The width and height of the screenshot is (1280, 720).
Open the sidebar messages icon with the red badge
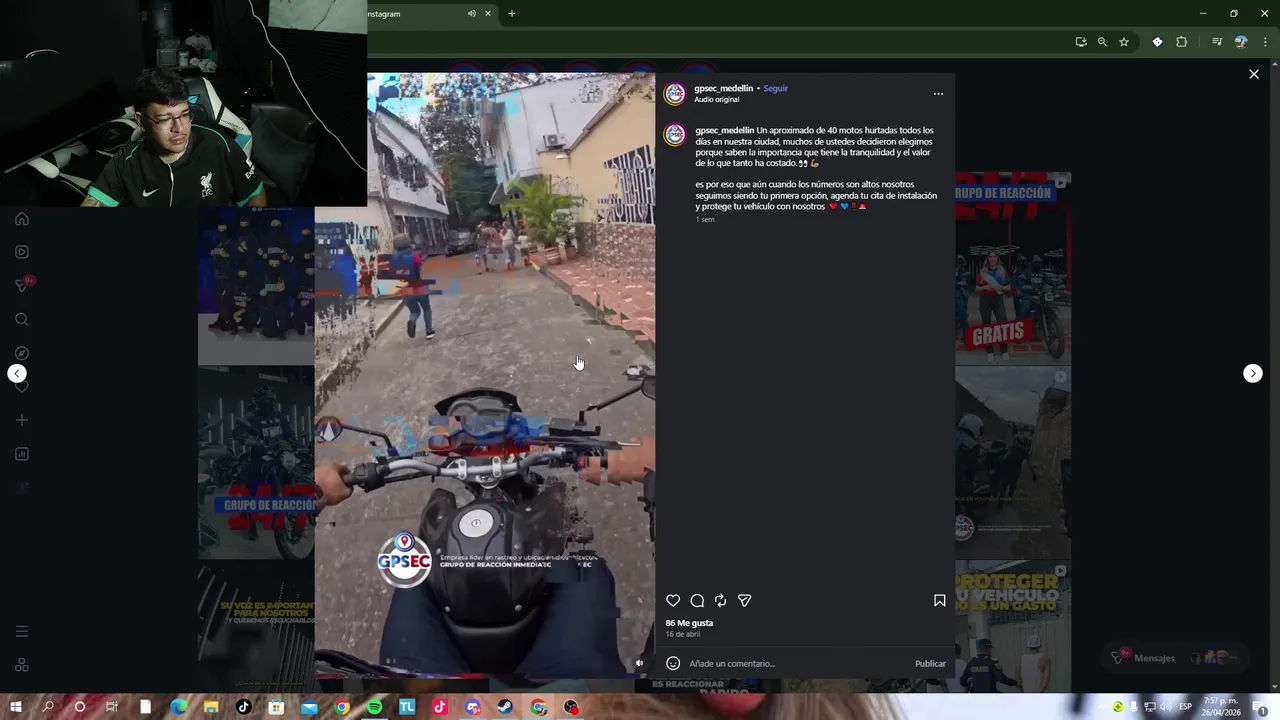coord(24,285)
